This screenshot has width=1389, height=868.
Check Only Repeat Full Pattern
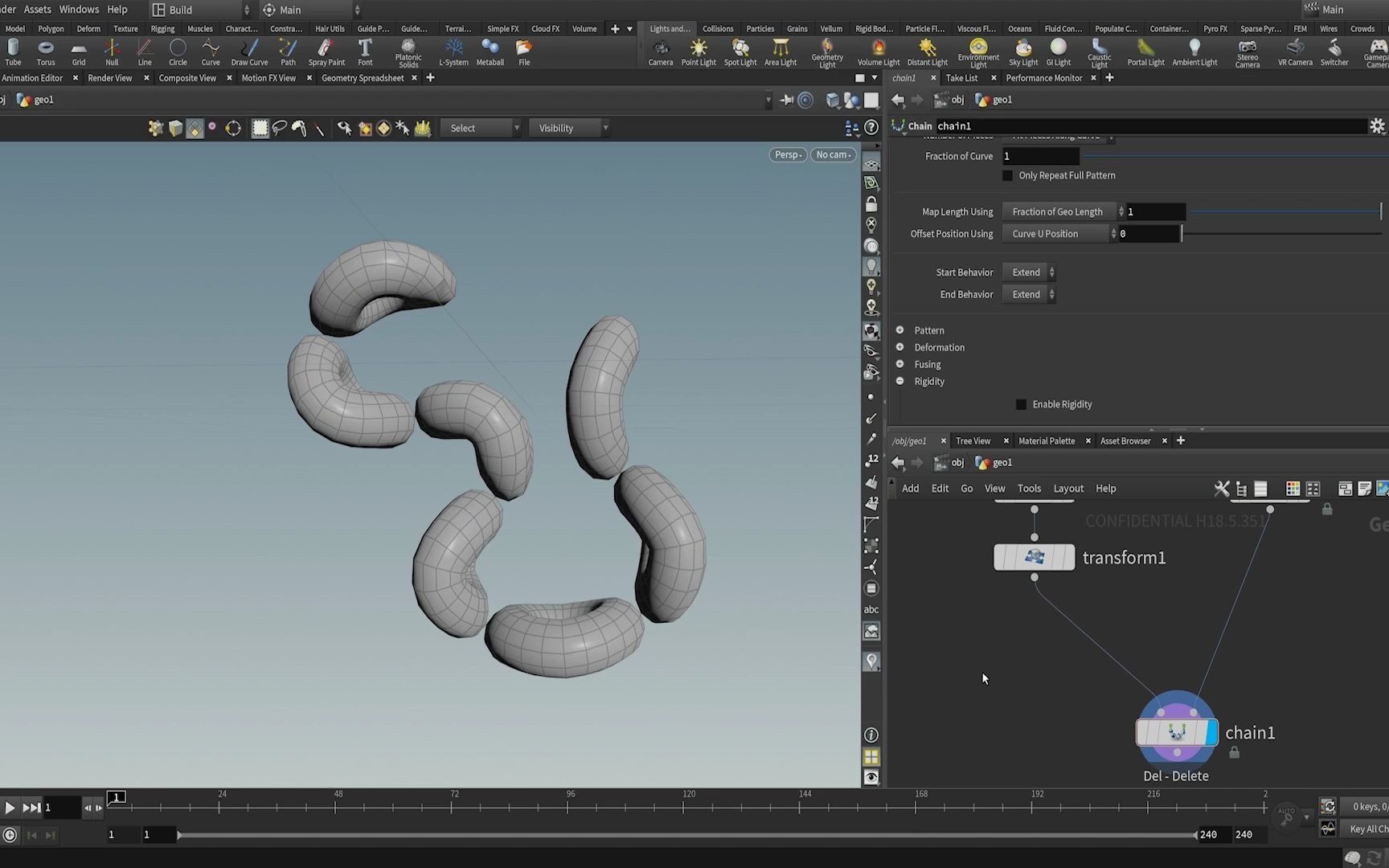coord(1007,175)
